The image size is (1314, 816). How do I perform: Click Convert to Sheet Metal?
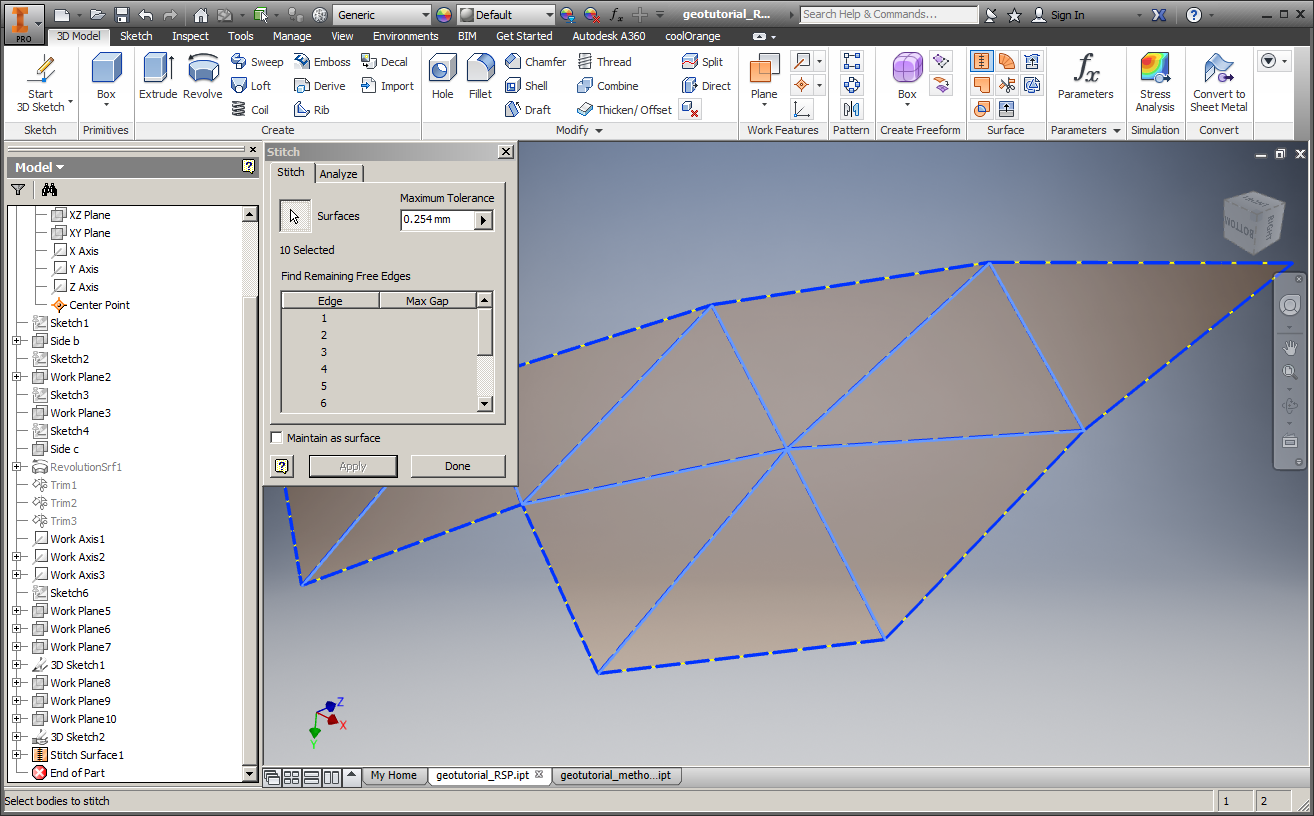[1218, 82]
